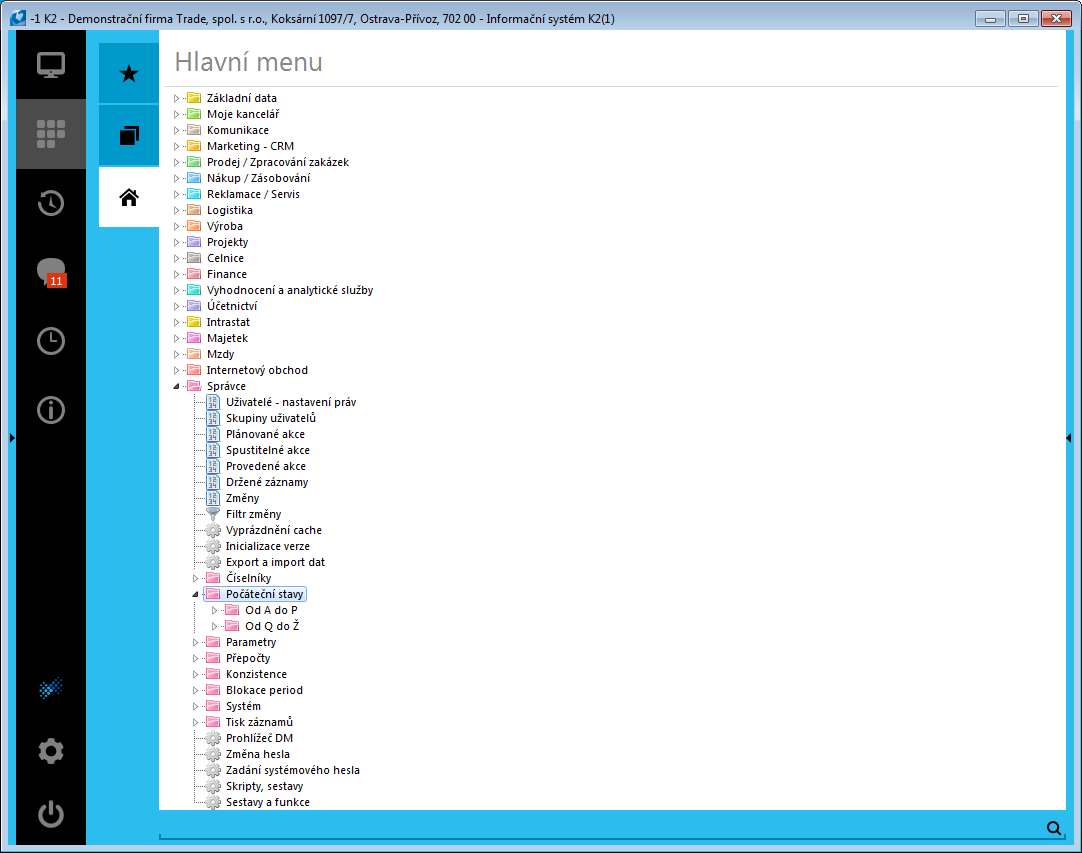Click the Prohlížeč DM gear icon

213,738
